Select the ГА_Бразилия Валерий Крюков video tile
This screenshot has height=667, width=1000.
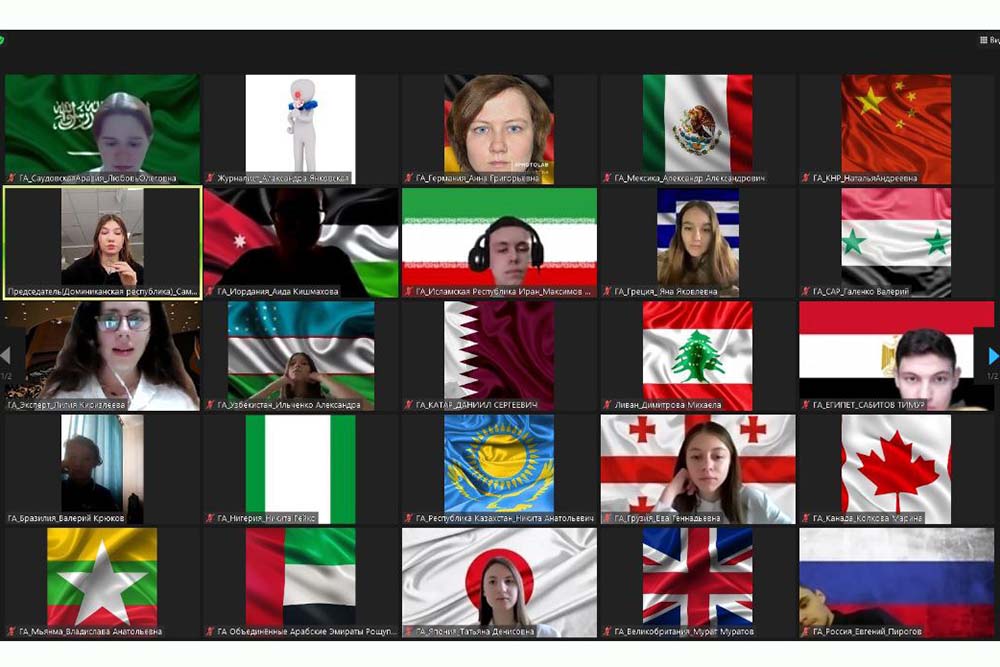coord(102,469)
